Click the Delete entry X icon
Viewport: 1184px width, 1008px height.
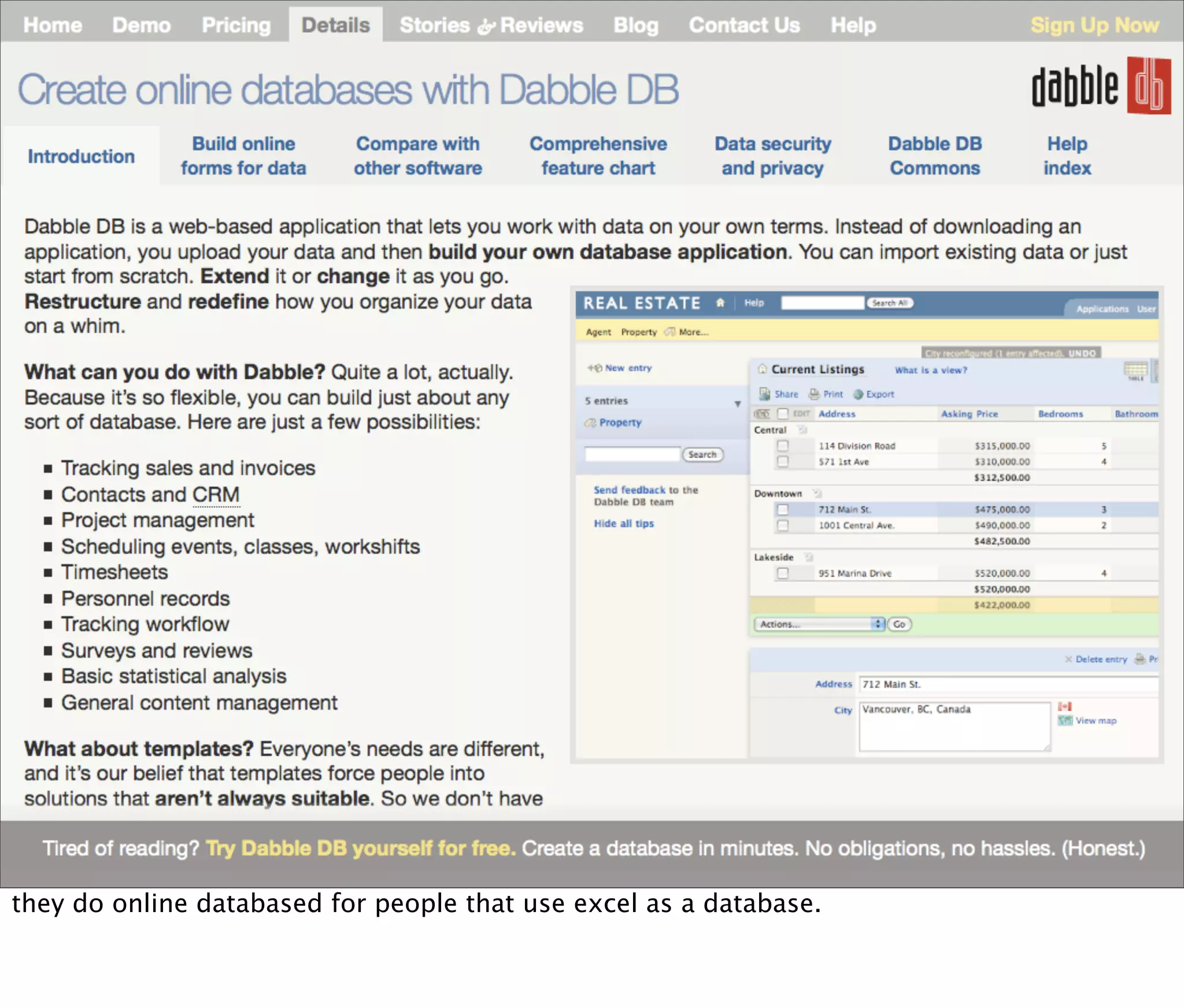pos(1068,659)
